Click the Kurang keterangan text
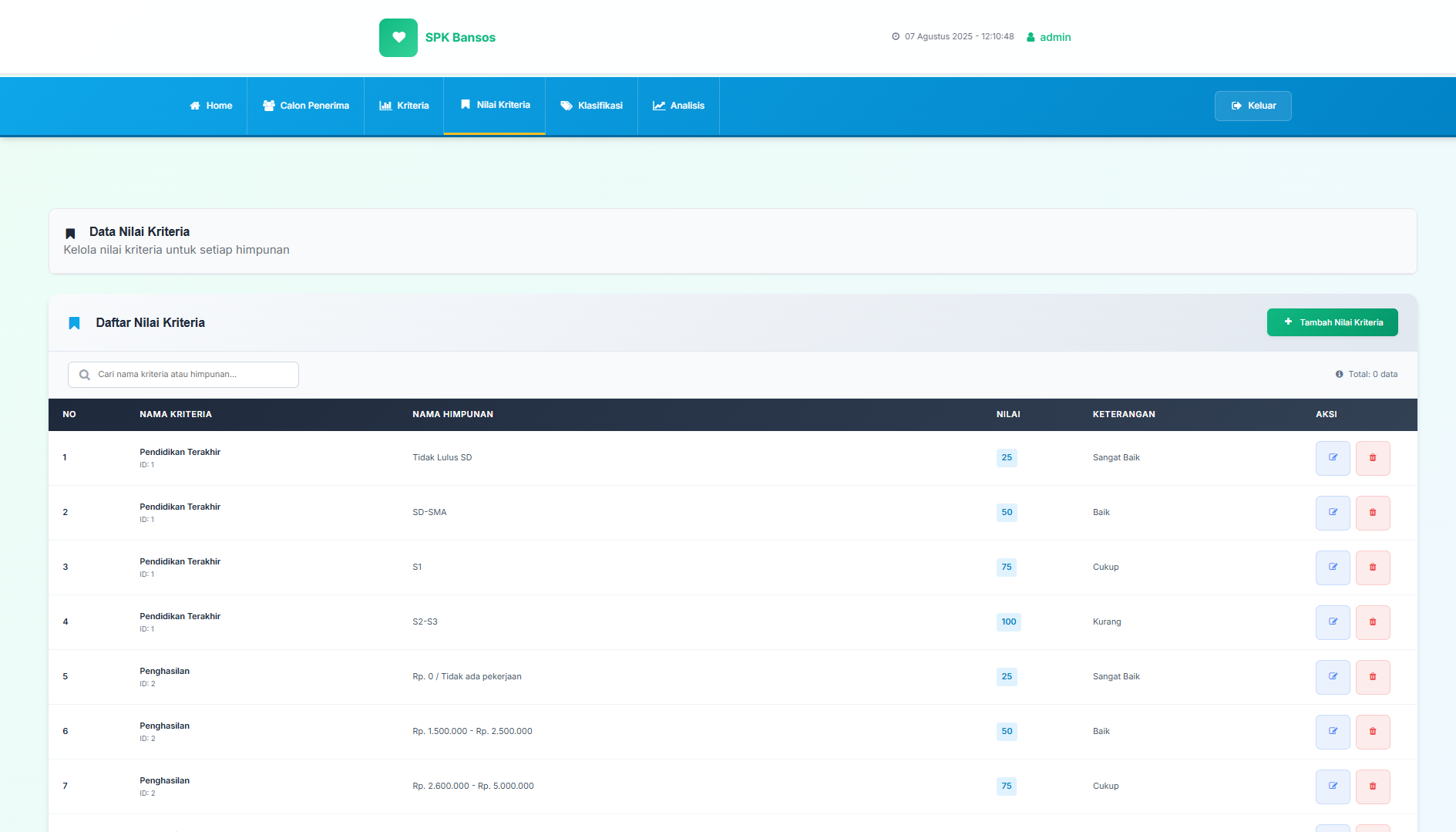 pyautogui.click(x=1107, y=622)
